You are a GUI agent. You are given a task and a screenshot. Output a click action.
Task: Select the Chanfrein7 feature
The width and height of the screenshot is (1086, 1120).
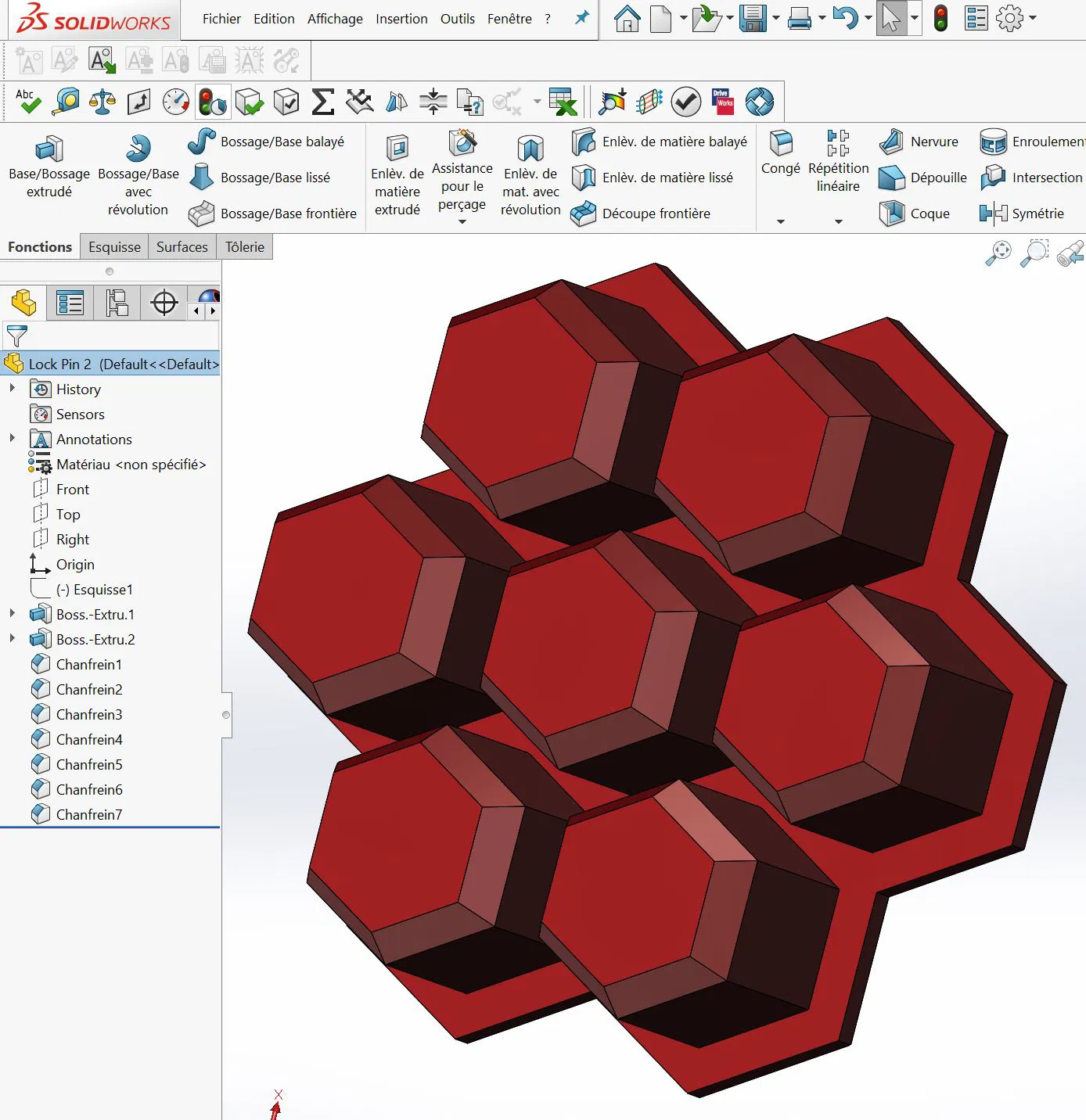coord(77,814)
